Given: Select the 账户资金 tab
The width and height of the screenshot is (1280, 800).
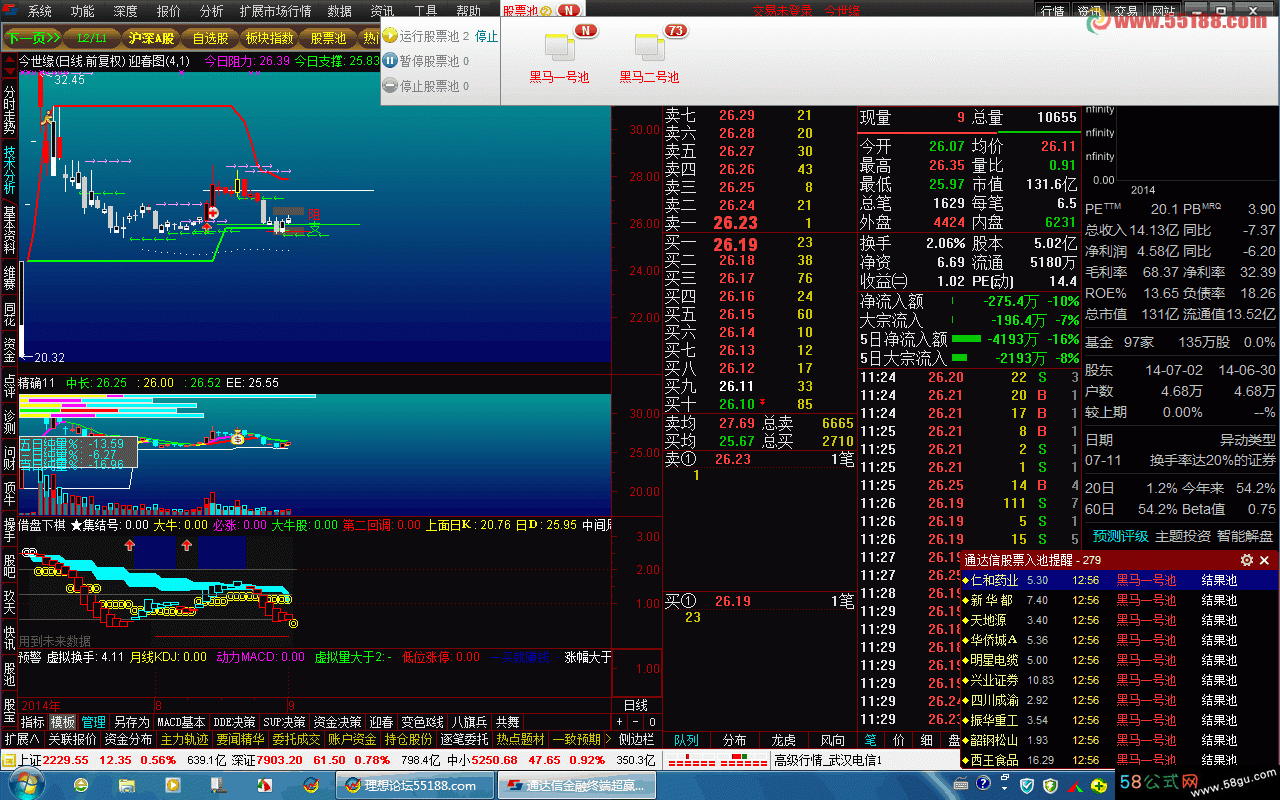Looking at the screenshot, I should point(353,739).
